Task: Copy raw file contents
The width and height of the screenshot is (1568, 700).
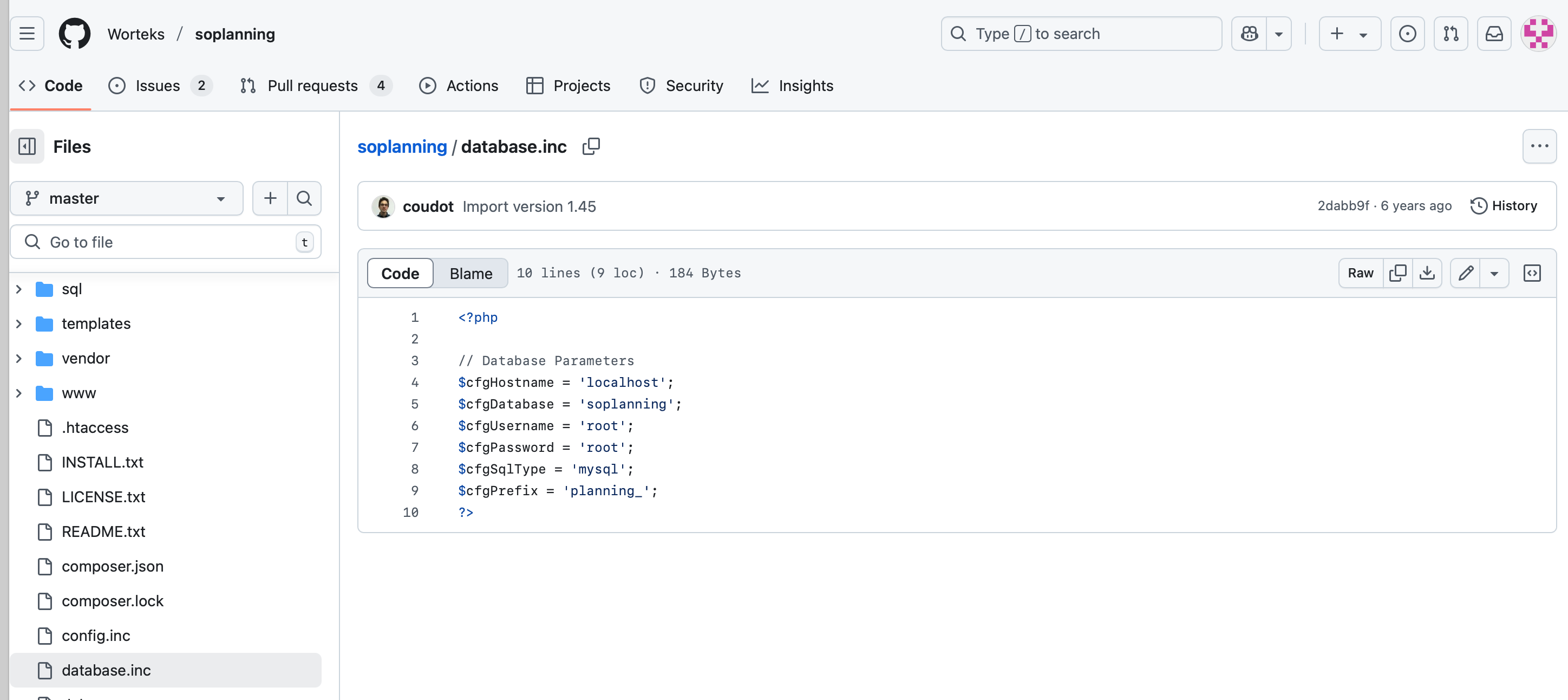Action: [x=1397, y=273]
